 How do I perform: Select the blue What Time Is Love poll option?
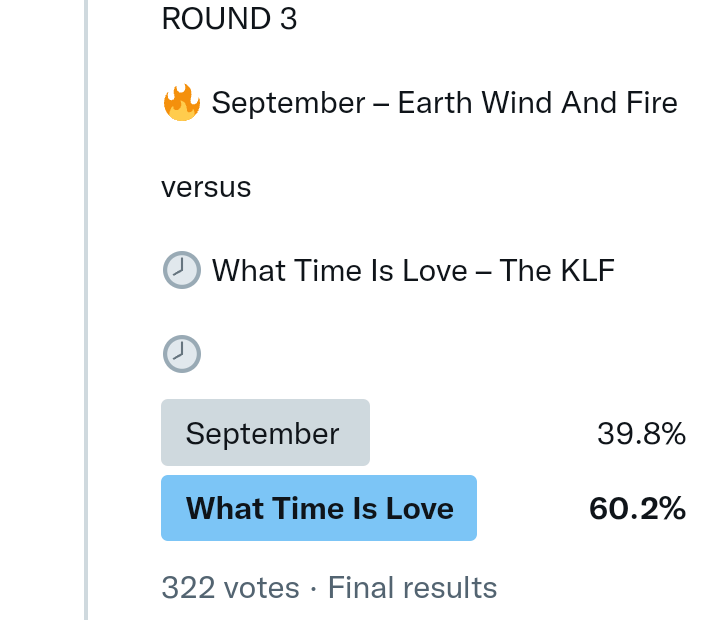pos(319,508)
